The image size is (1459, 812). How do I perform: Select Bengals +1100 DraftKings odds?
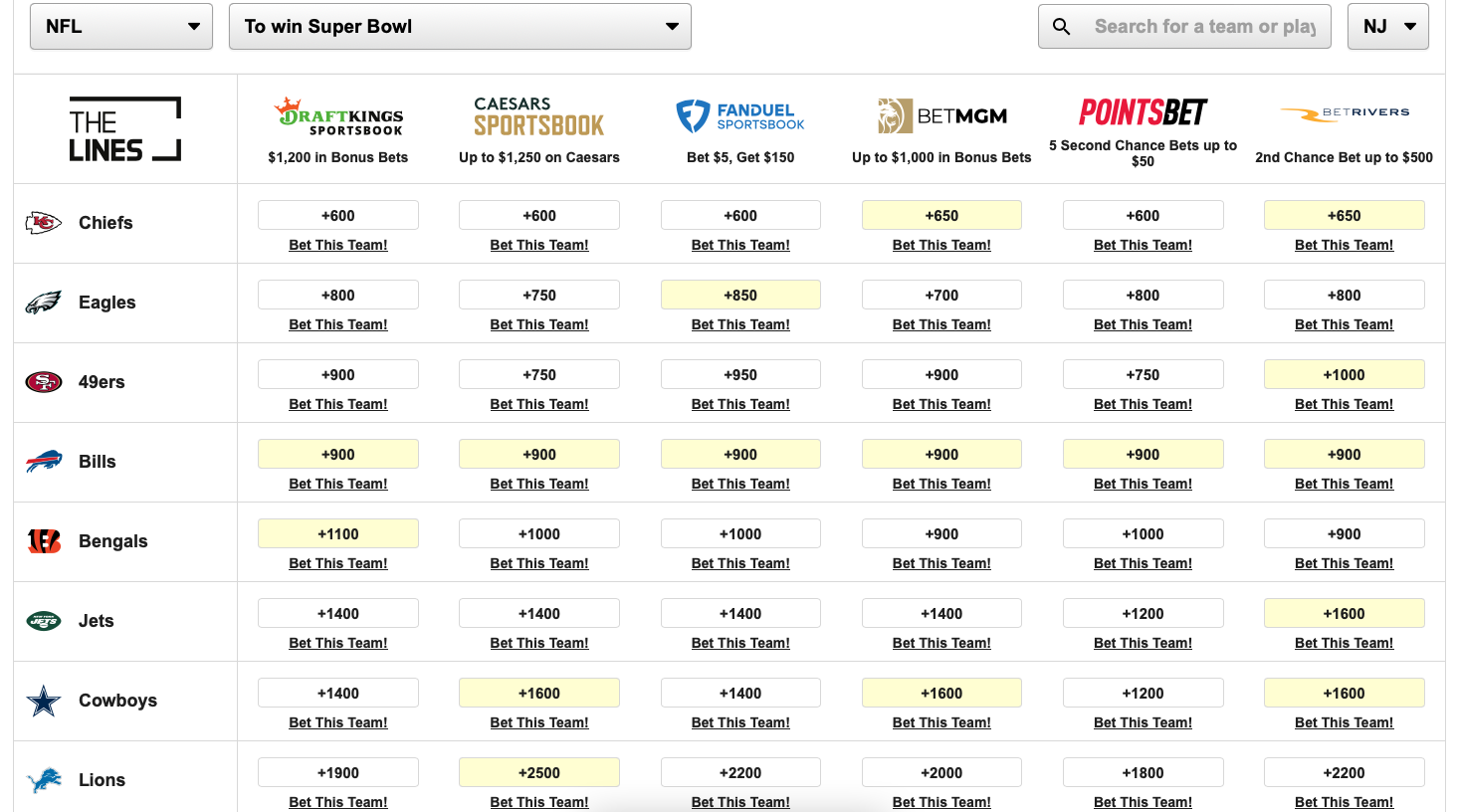coord(338,533)
